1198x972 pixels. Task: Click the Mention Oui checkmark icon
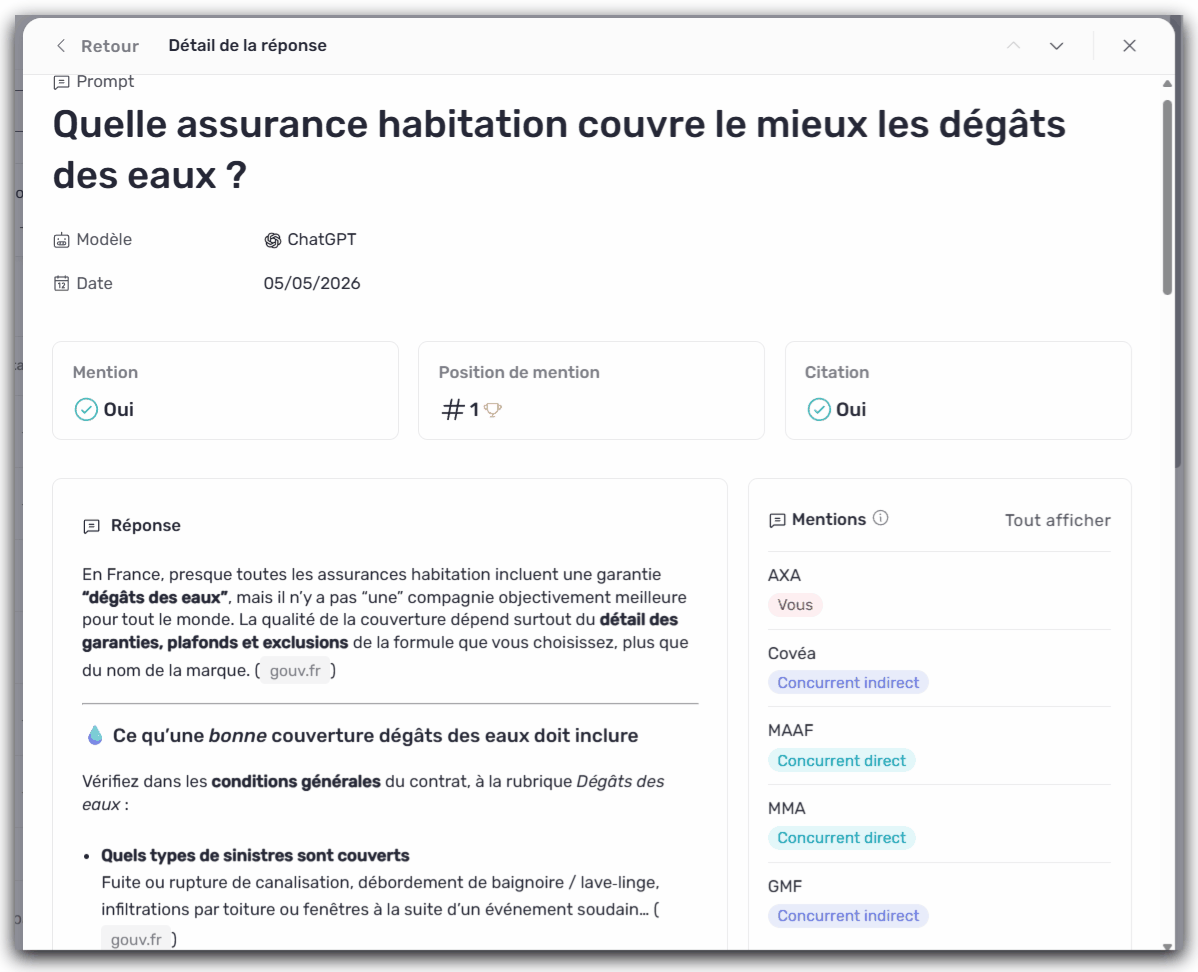(86, 410)
